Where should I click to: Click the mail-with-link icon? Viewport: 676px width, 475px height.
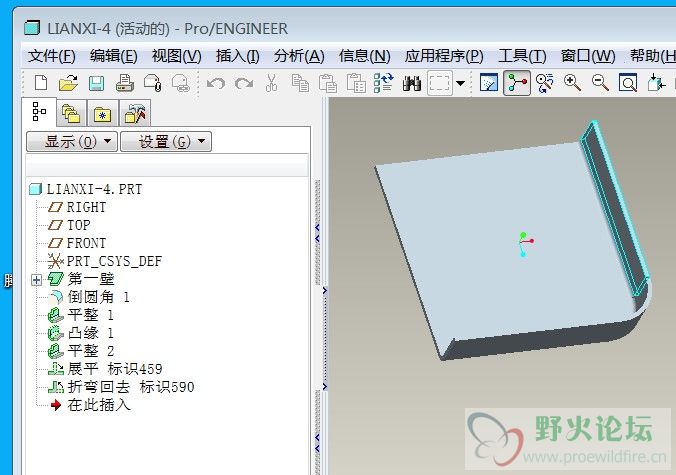coord(181,83)
